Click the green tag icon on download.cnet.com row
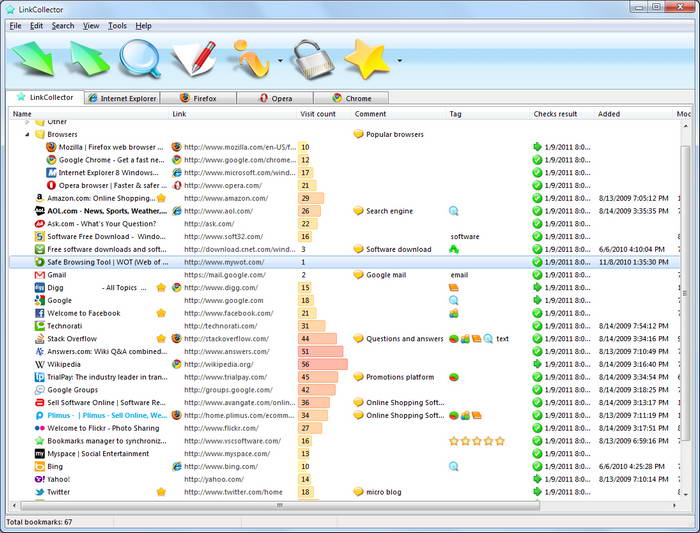The height and width of the screenshot is (533, 700). point(454,249)
